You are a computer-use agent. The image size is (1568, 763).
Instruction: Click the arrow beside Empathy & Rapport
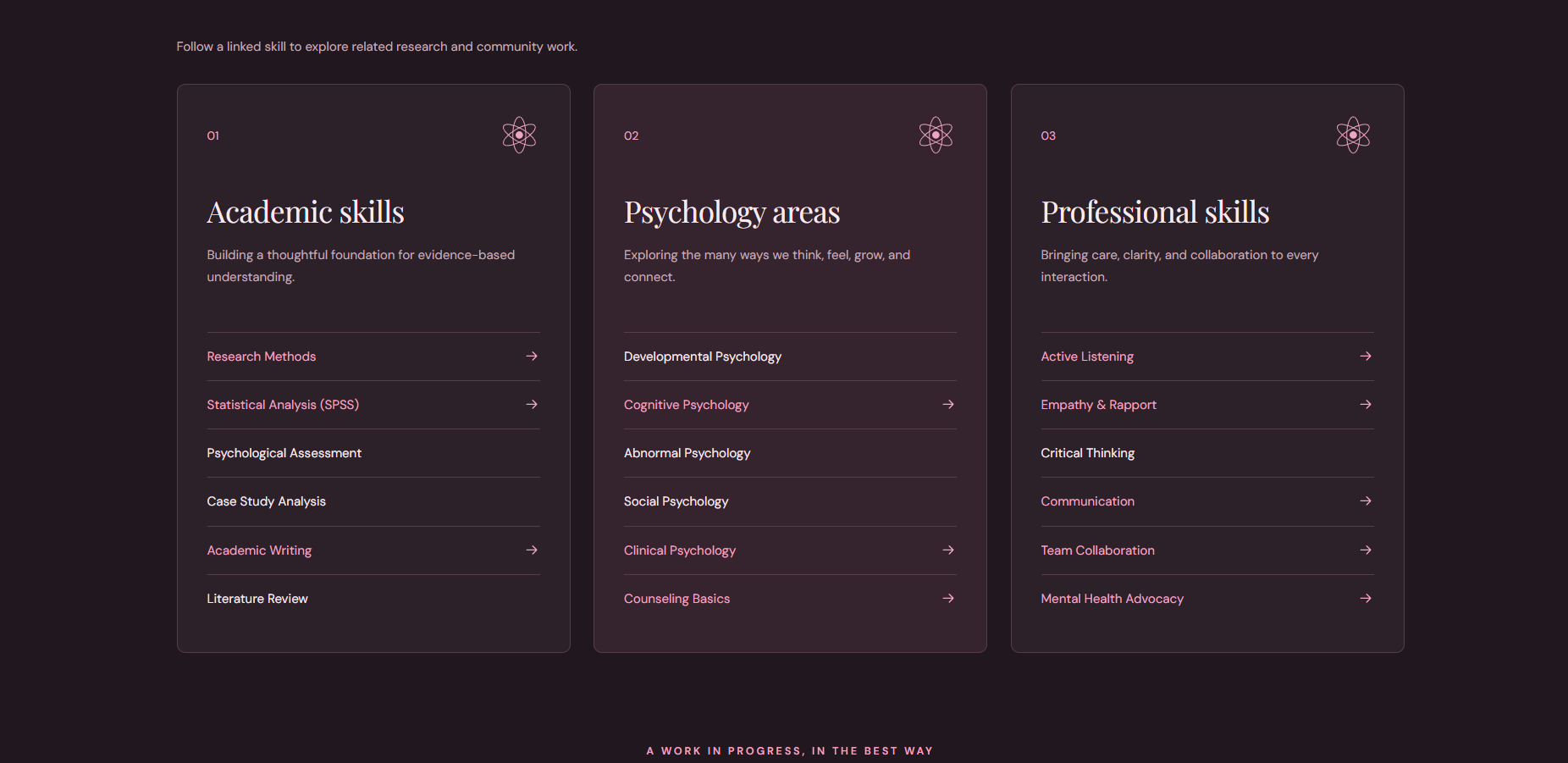(1366, 405)
